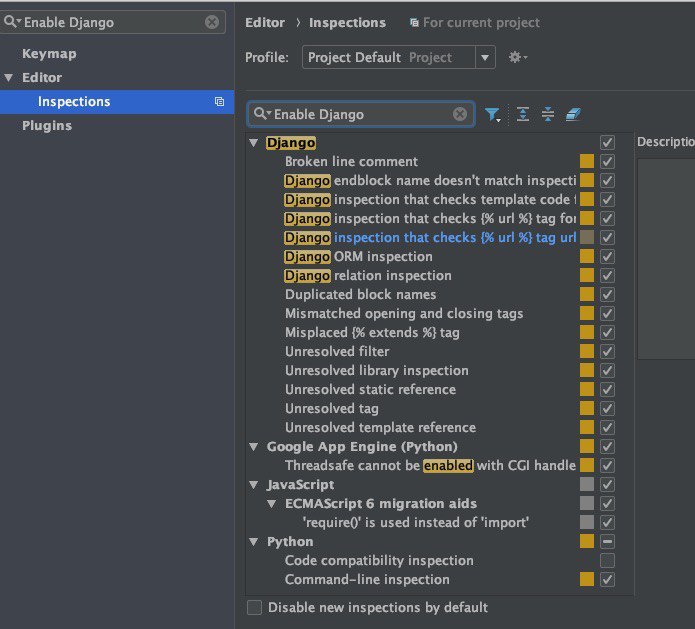
Task: Click the Inspections breadcrumb label
Action: (x=347, y=23)
